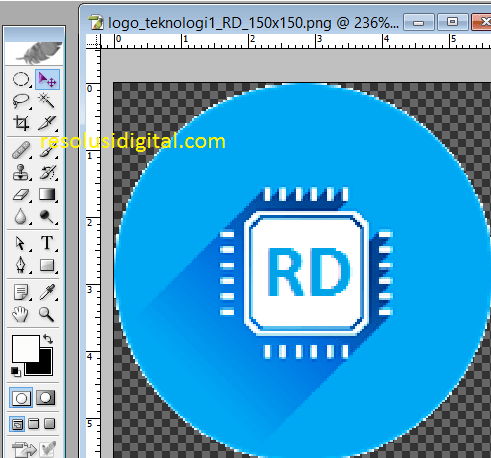Swap foreground and background colors
The width and height of the screenshot is (491, 458).
tap(48, 339)
